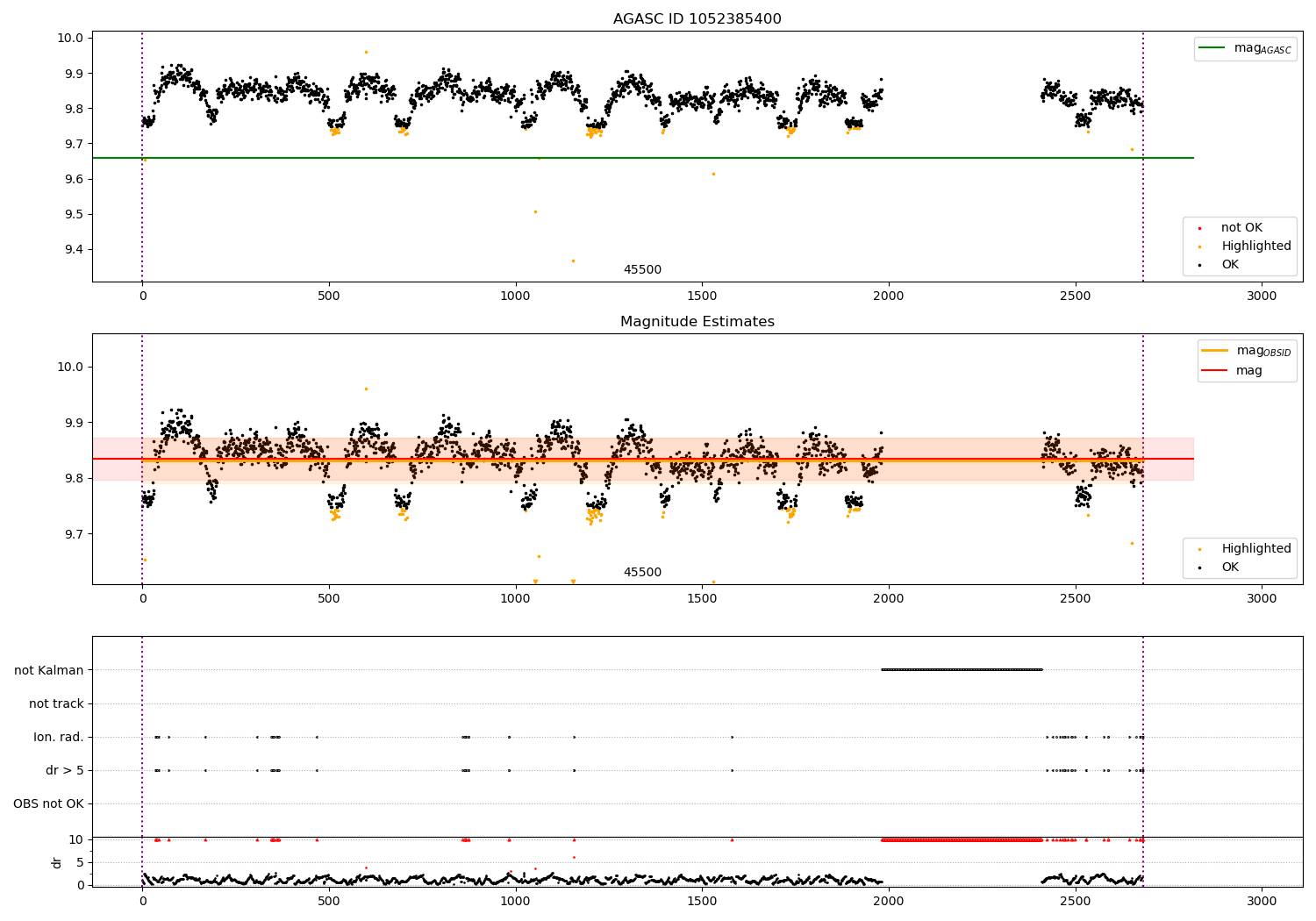The height and width of the screenshot is (921, 1316).
Task: Click "OK" legend entry below Highlighted in top plot
Action: 1230,265
